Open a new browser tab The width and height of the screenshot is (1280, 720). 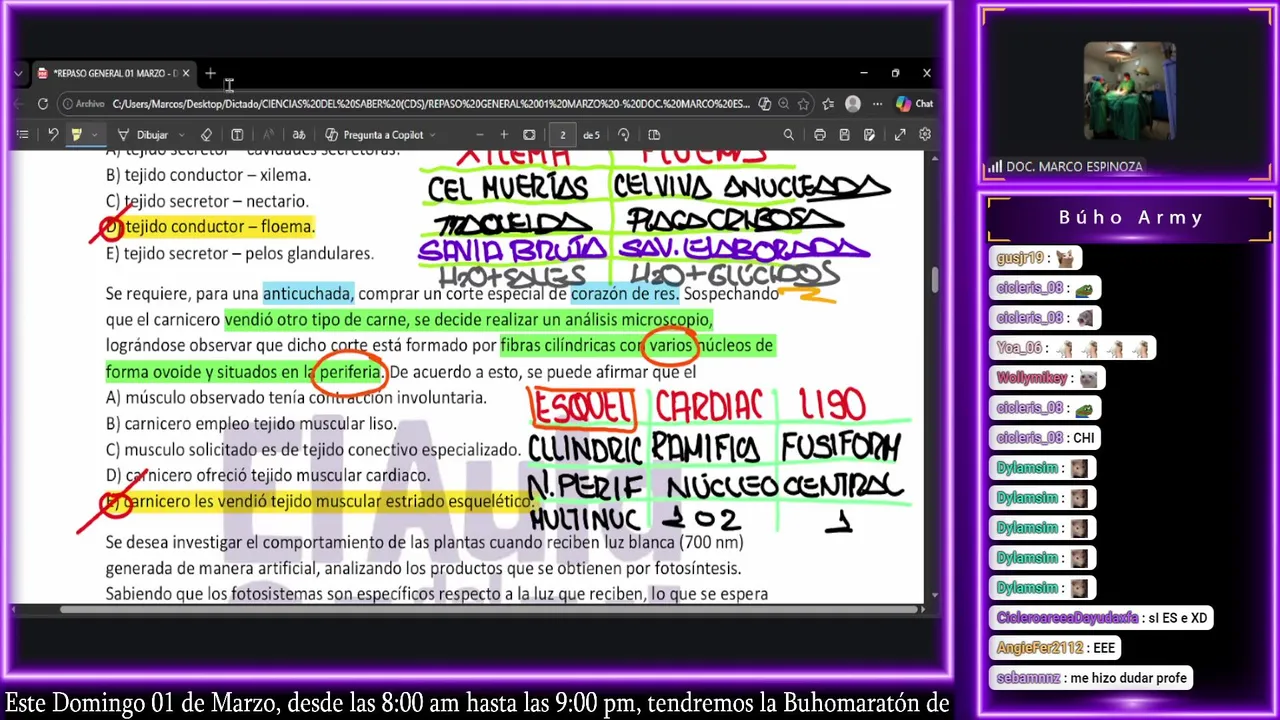210,73
